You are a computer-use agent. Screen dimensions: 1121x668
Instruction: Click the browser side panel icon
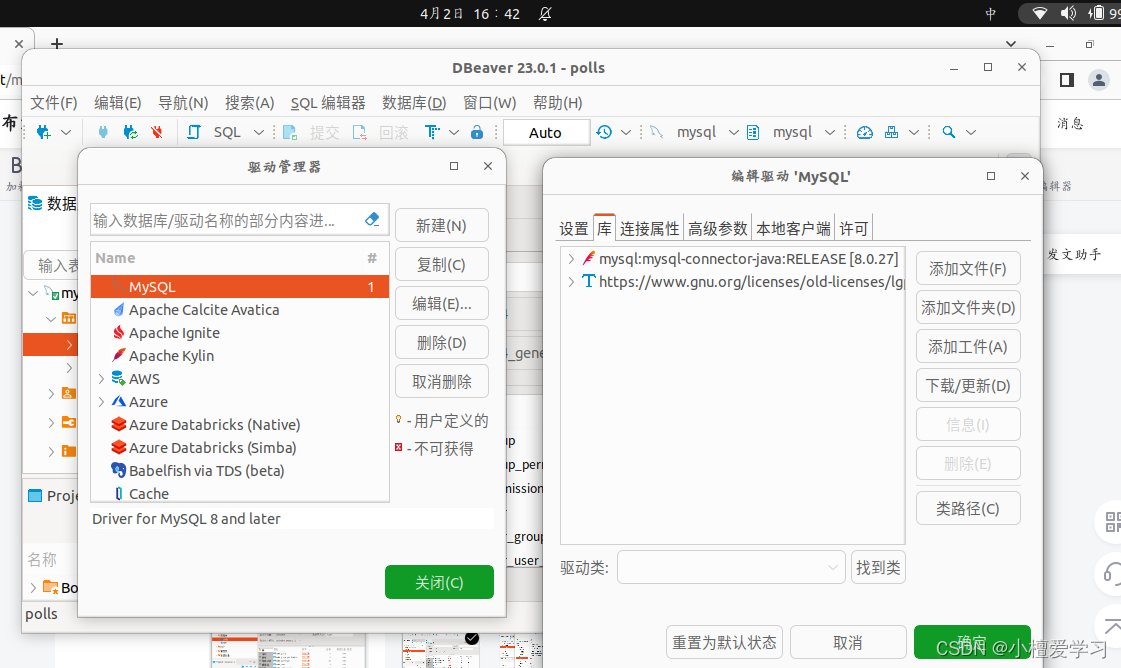pyautogui.click(x=1067, y=80)
